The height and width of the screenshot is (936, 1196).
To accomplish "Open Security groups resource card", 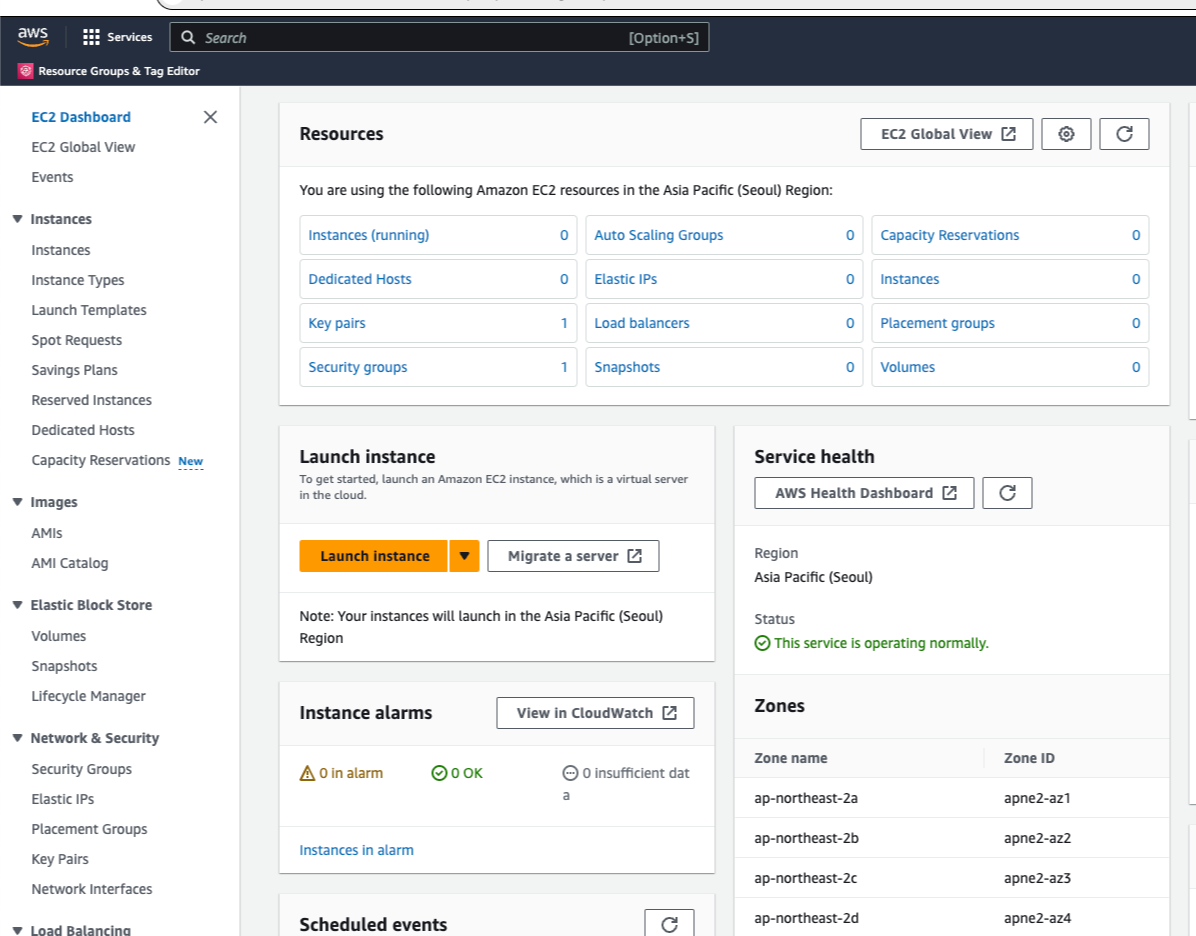I will 438,367.
